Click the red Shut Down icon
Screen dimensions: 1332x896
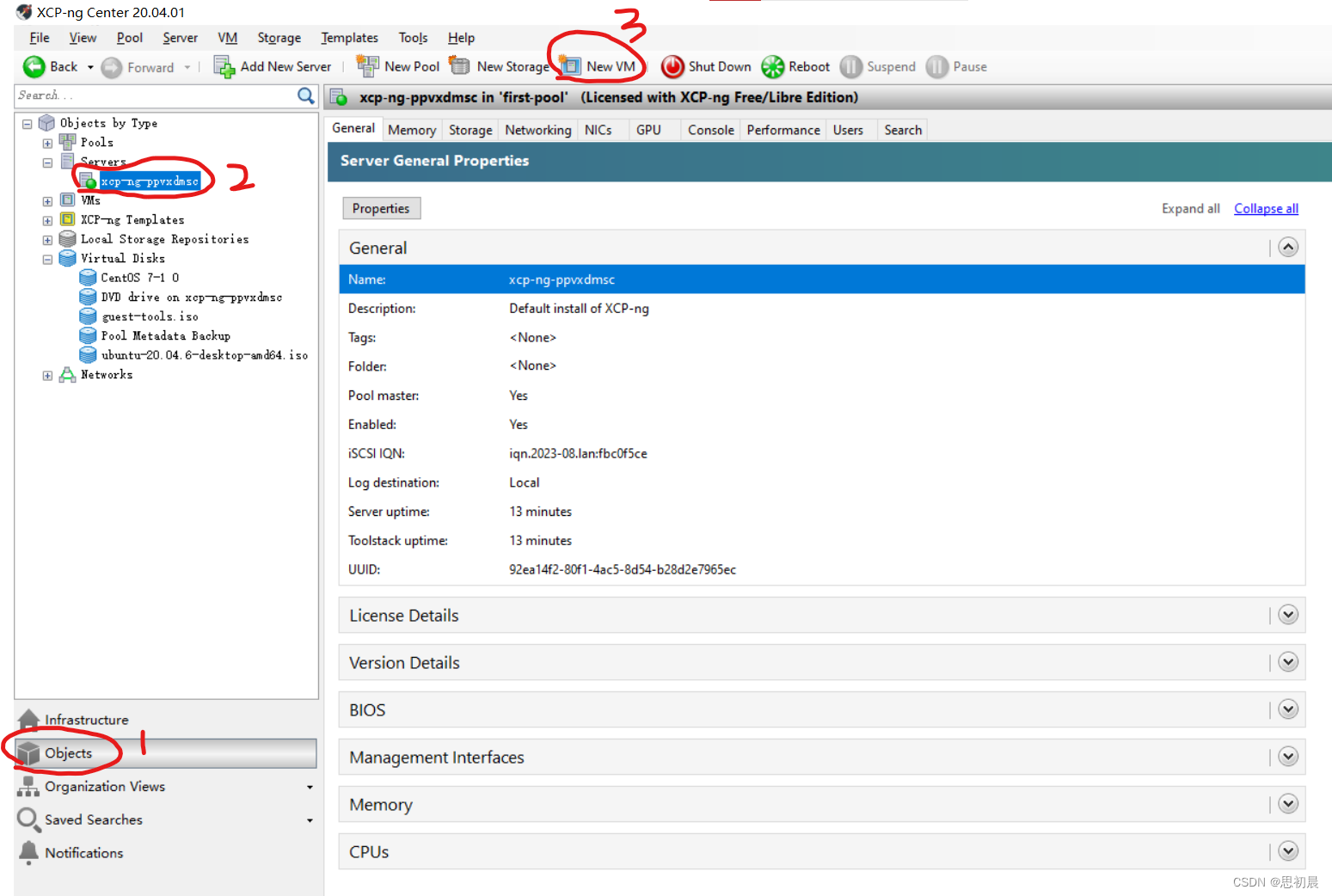pyautogui.click(x=672, y=66)
